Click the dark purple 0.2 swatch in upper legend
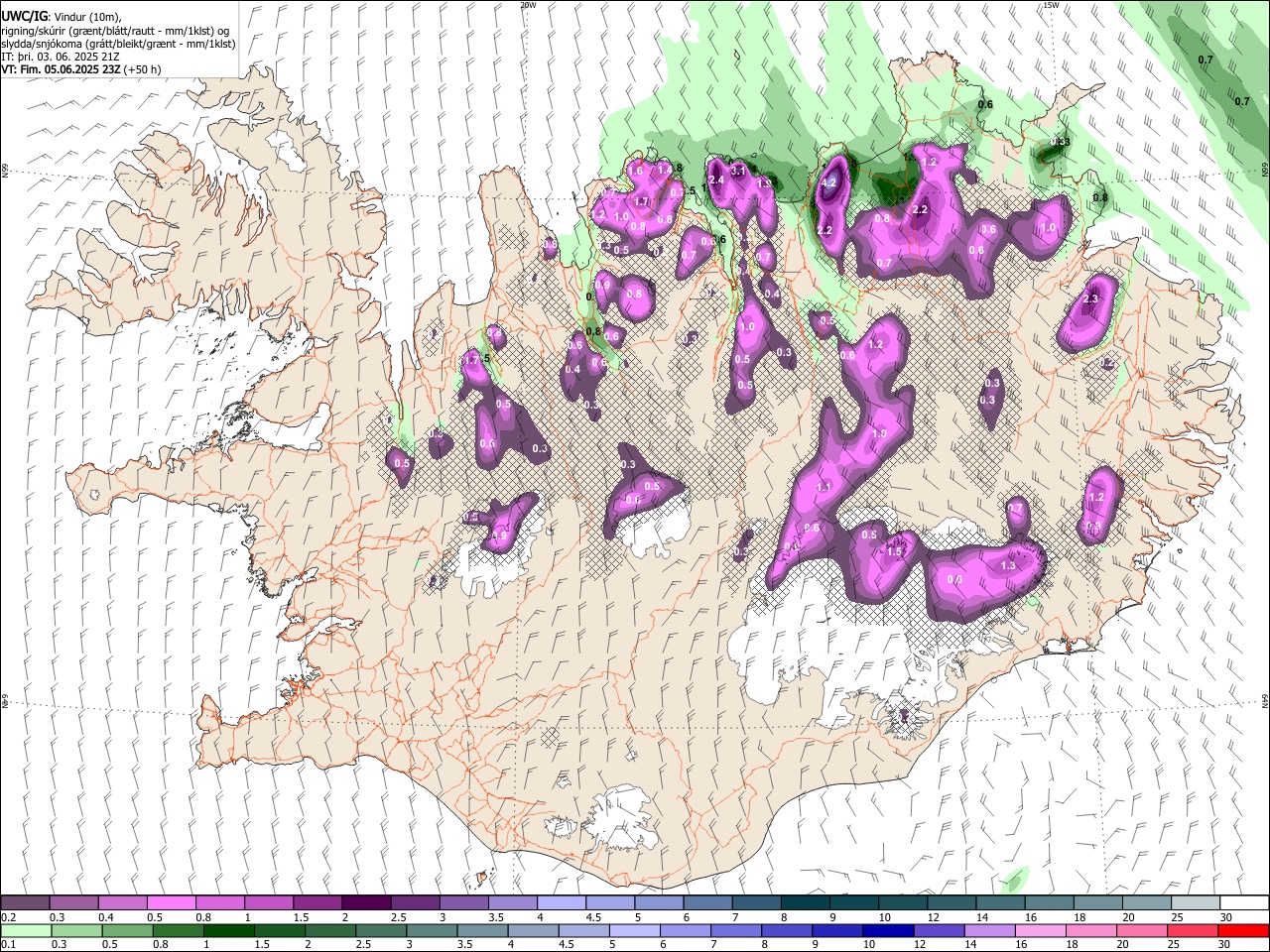1270x952 pixels. tap(25, 902)
